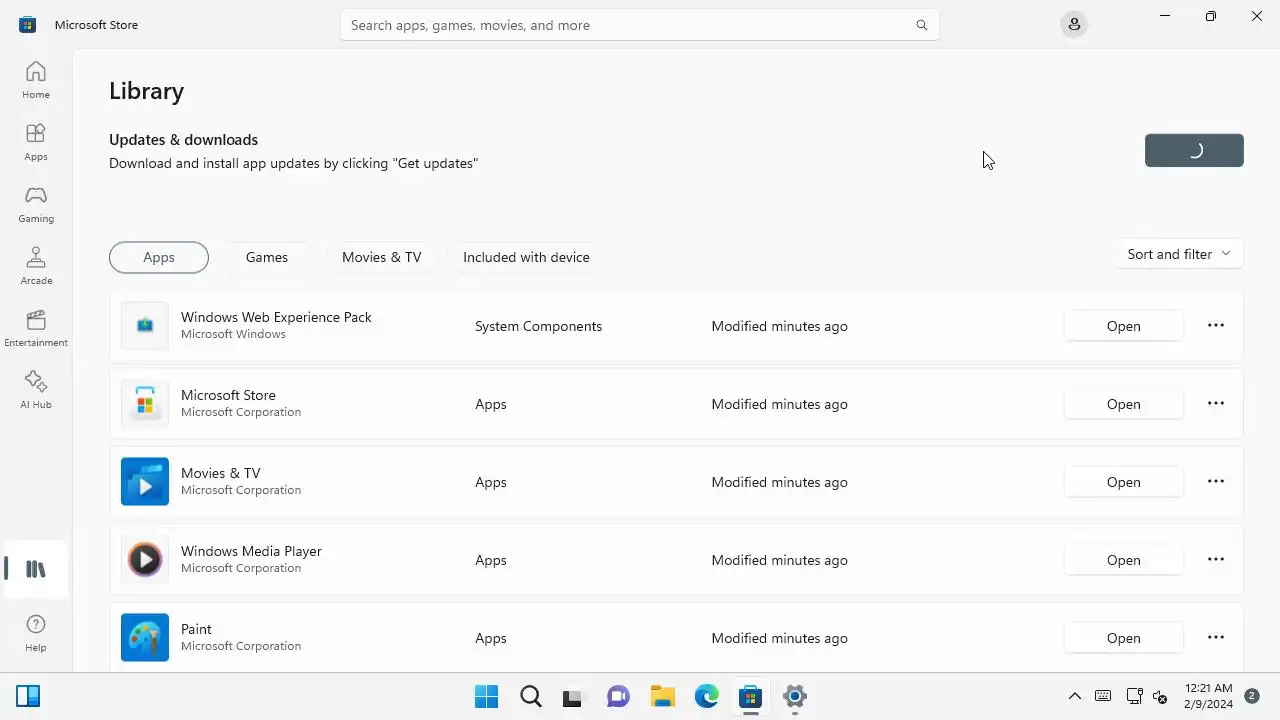Click the Microsoft Store app icon in list
The image size is (1280, 720).
point(145,404)
